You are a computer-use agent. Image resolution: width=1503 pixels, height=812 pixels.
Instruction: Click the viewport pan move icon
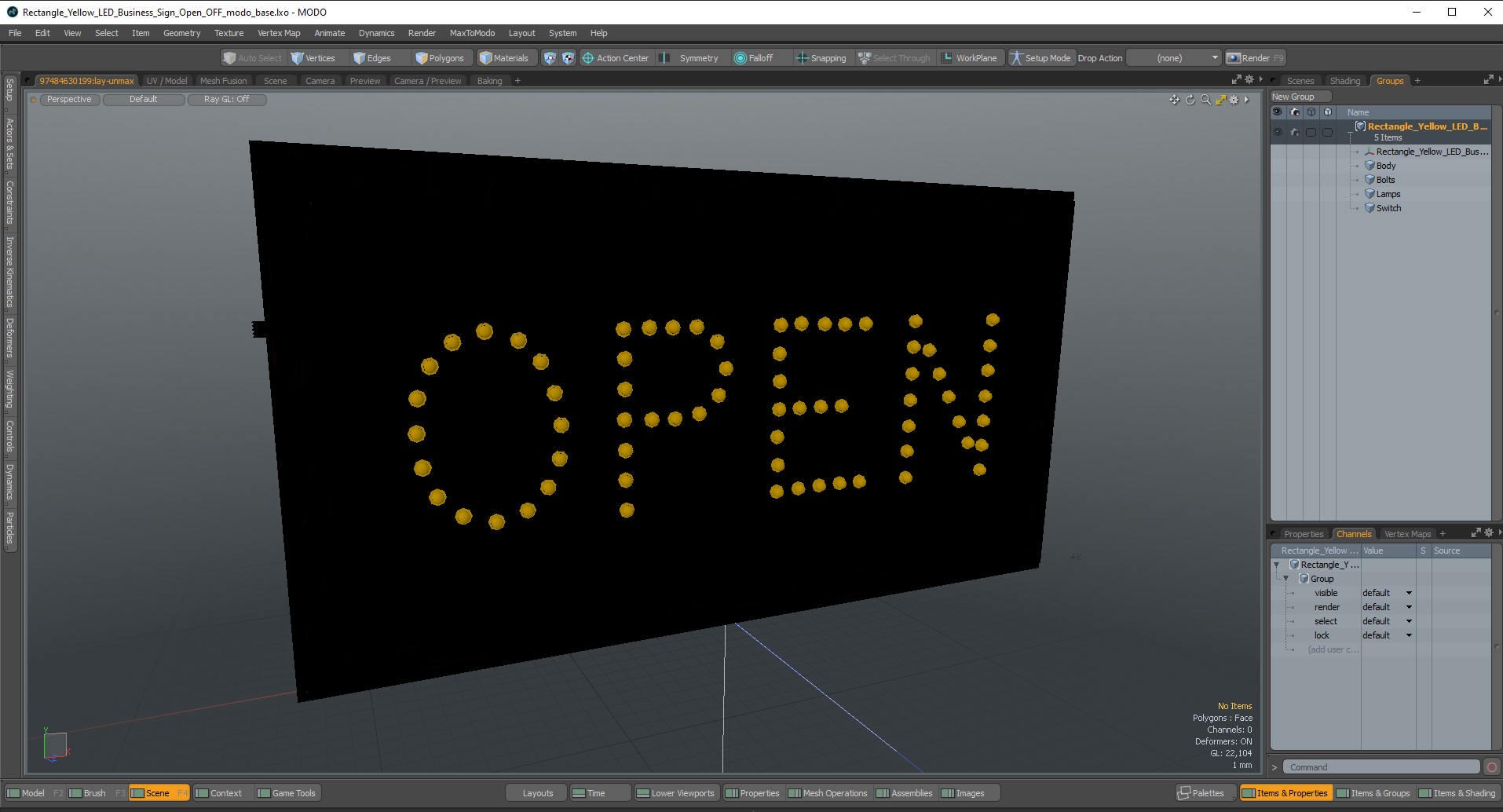1174,100
